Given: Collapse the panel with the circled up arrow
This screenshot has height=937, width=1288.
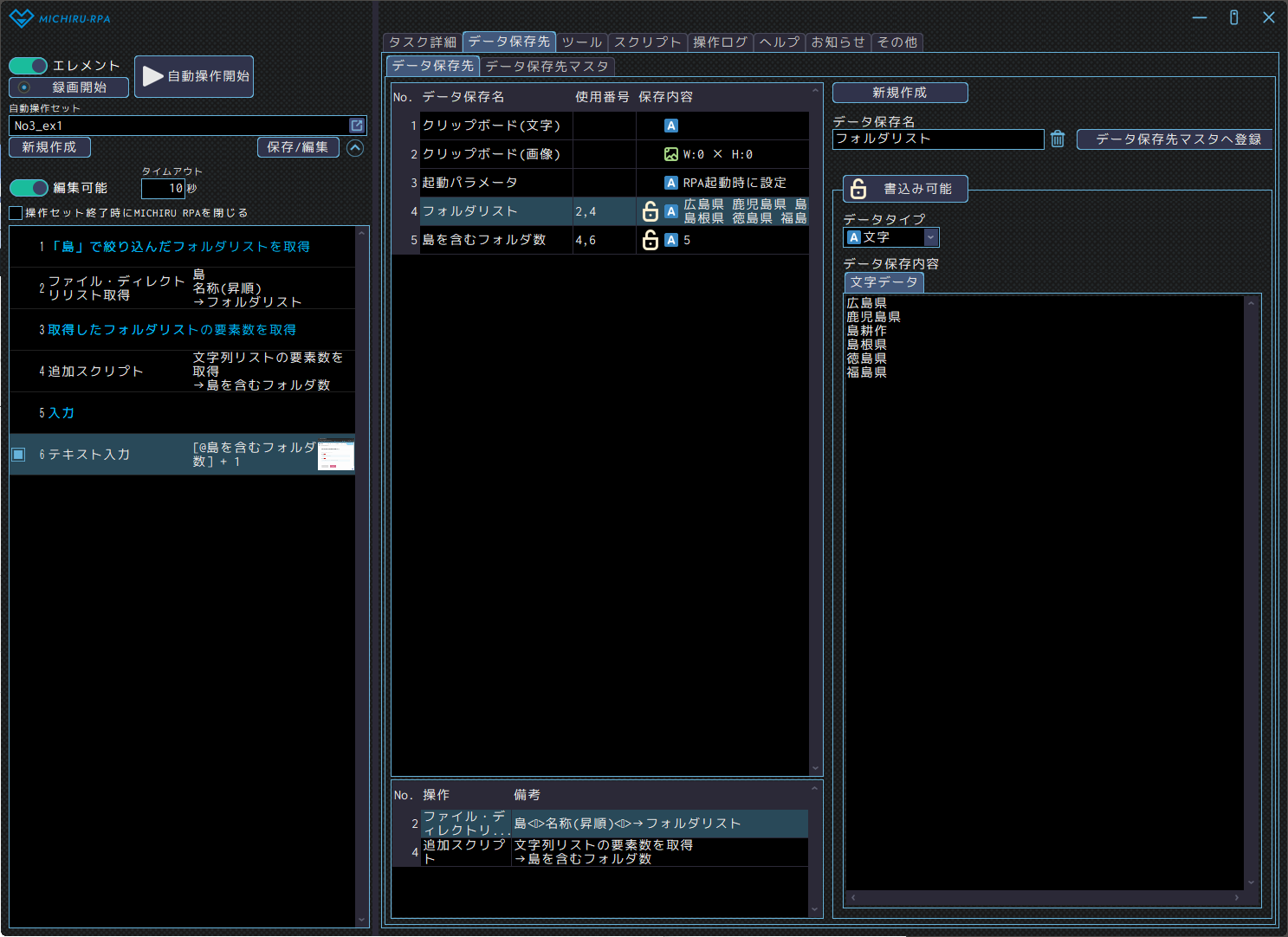Looking at the screenshot, I should tap(355, 148).
